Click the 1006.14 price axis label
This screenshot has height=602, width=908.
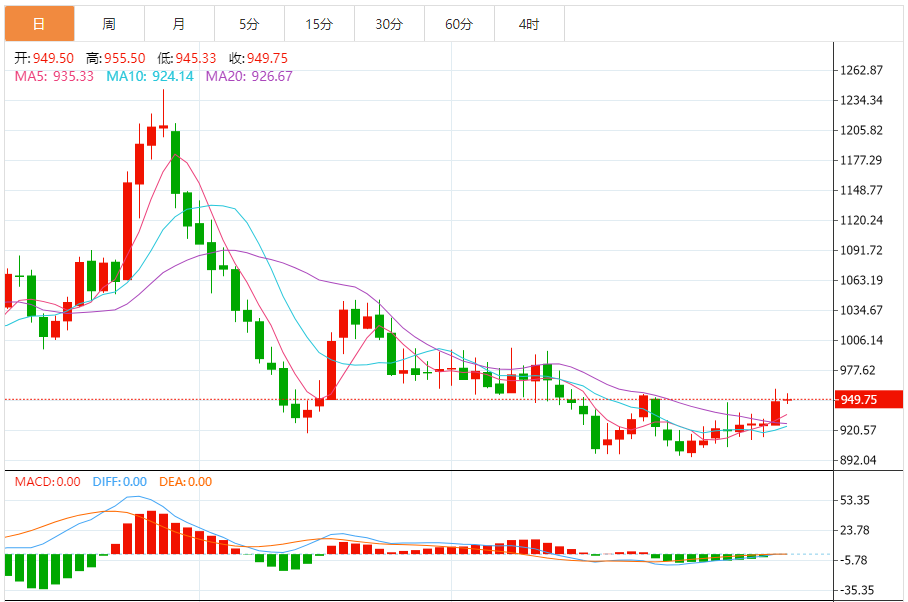coord(861,340)
